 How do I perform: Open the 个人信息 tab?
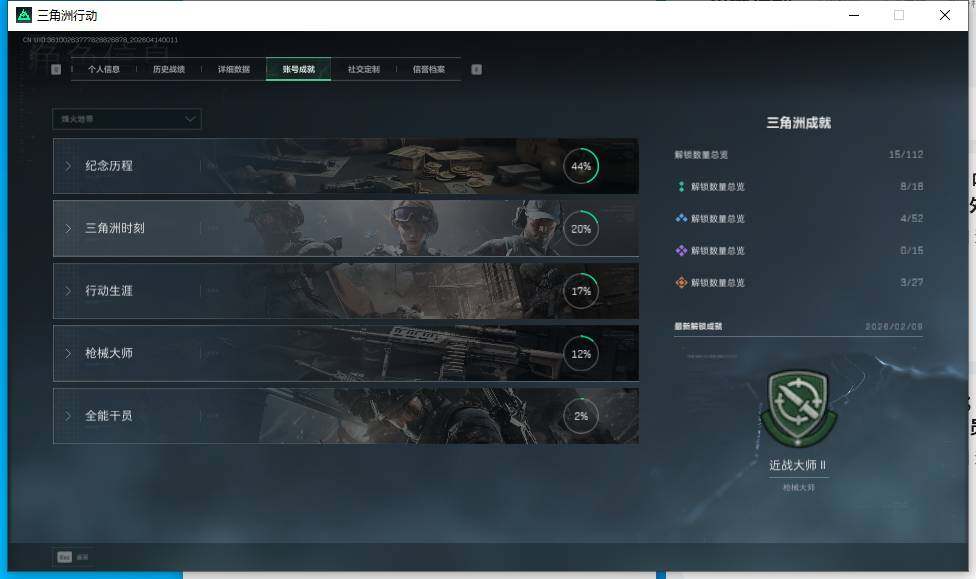tap(104, 69)
